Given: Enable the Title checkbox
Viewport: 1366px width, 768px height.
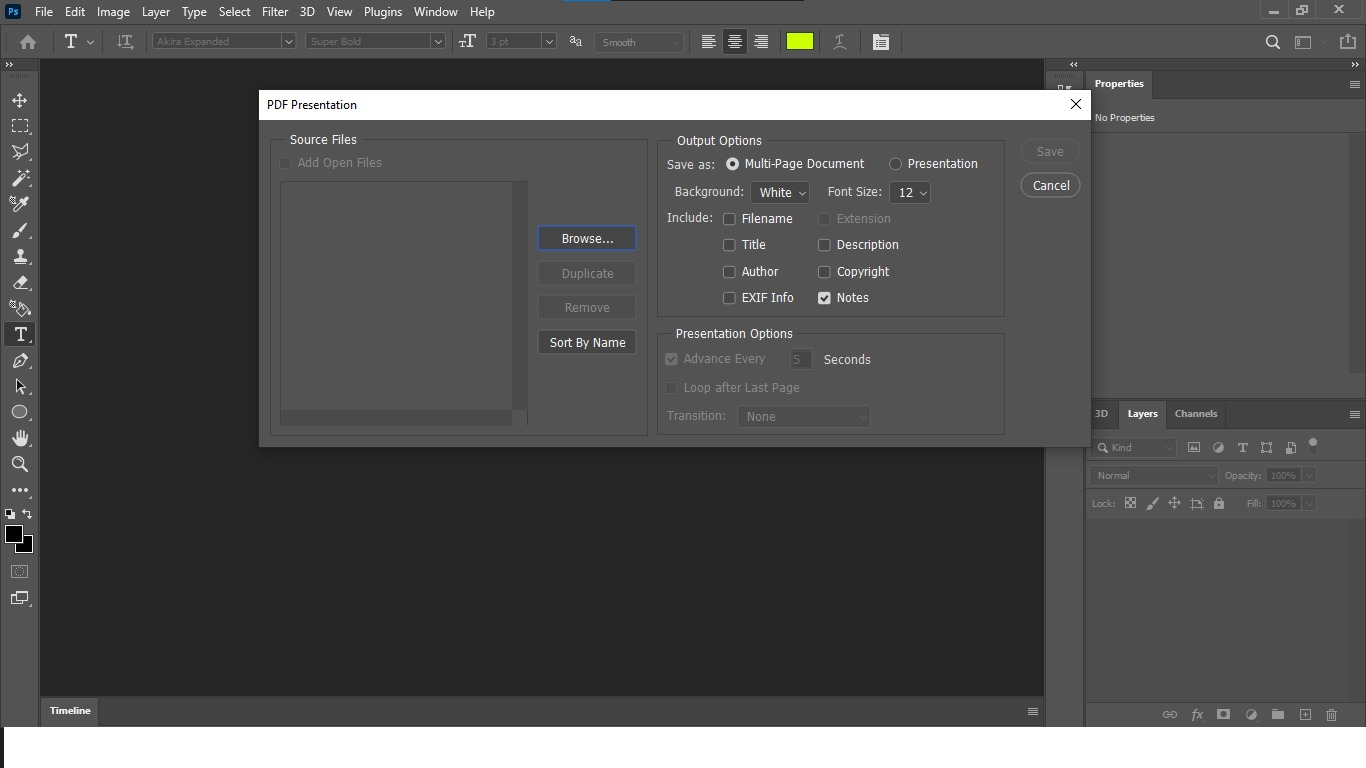Looking at the screenshot, I should [x=729, y=245].
